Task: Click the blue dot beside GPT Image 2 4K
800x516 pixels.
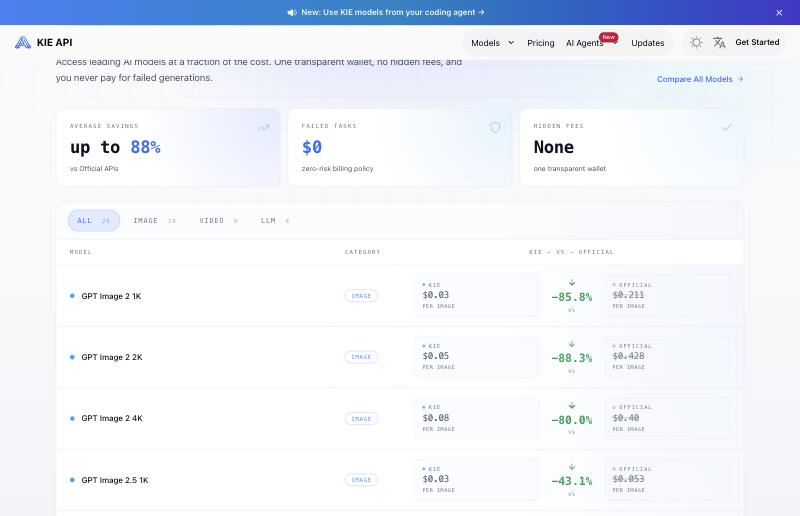Action: click(72, 419)
